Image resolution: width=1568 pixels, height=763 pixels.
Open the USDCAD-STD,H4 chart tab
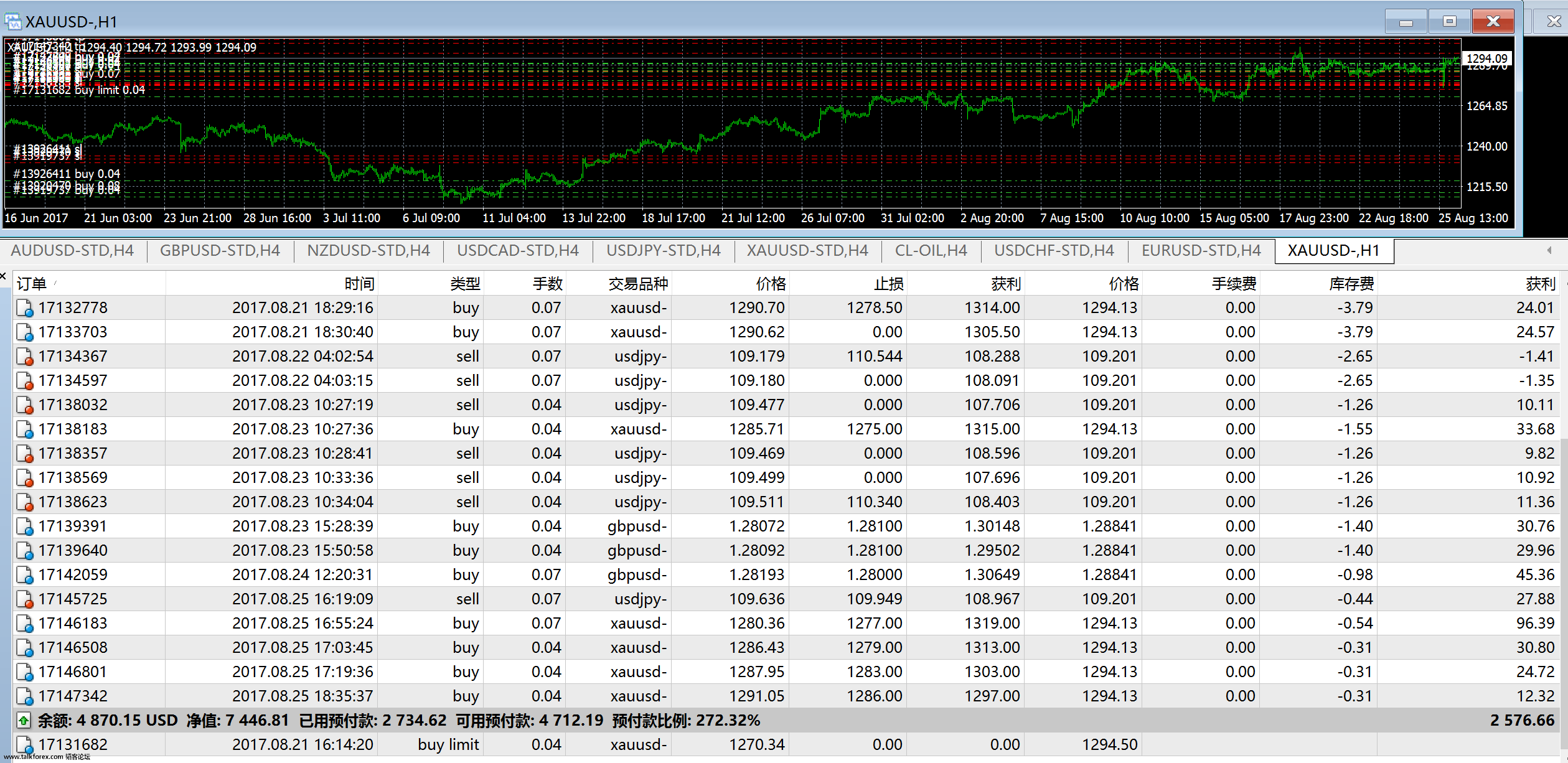518,251
